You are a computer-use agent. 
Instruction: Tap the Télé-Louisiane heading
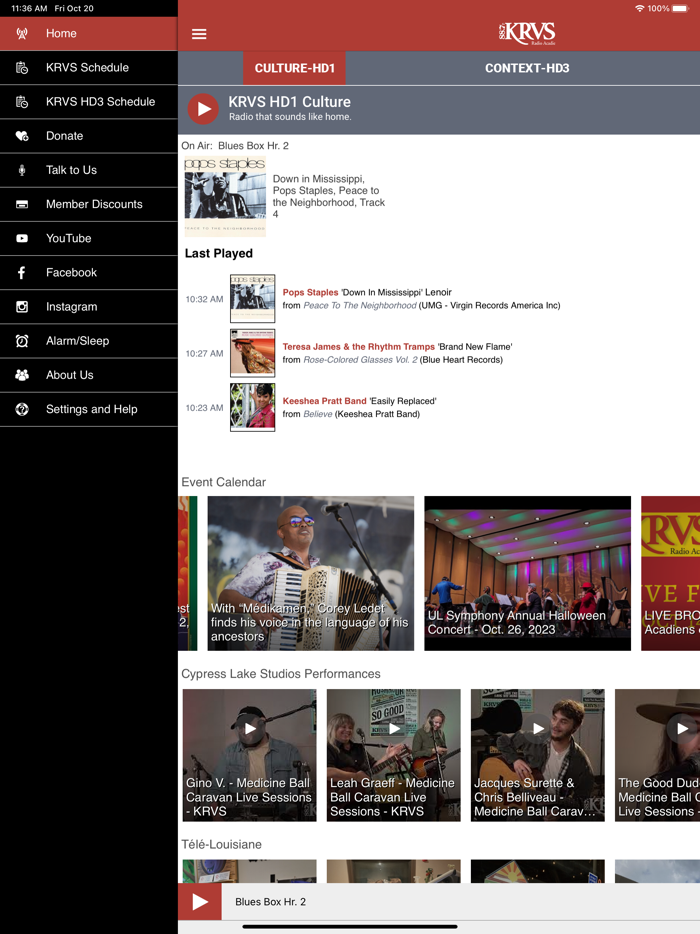click(x=221, y=844)
